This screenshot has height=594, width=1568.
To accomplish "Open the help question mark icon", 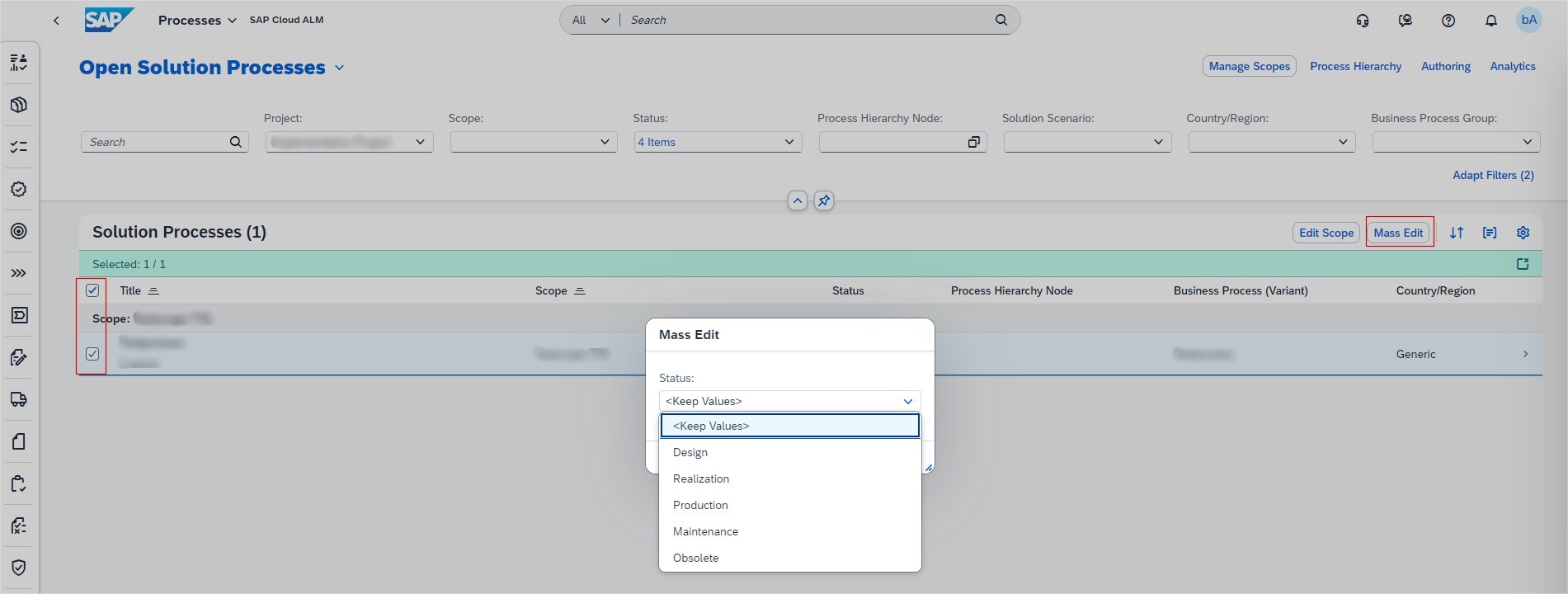I will [x=1448, y=21].
